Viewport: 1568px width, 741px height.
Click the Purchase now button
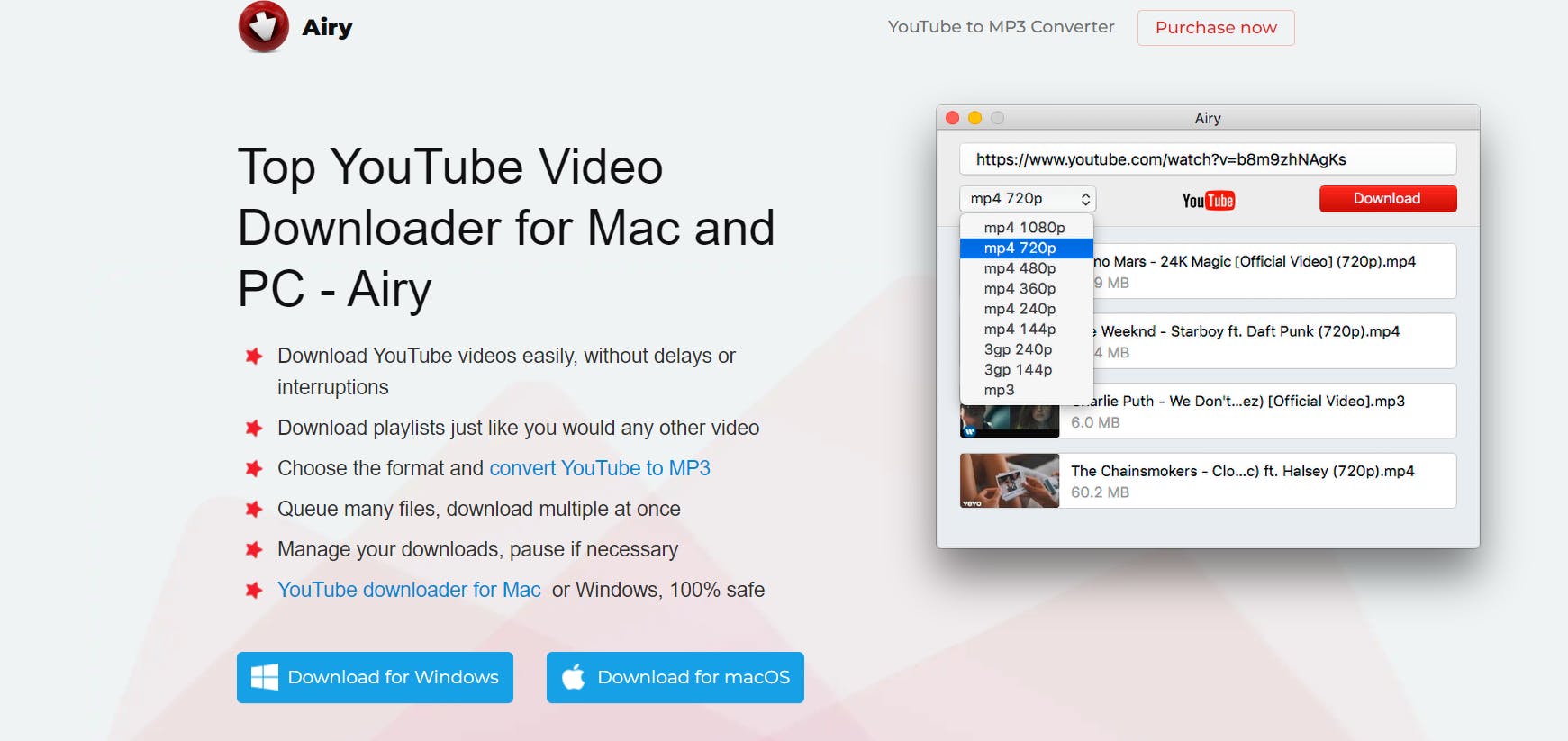click(1216, 28)
